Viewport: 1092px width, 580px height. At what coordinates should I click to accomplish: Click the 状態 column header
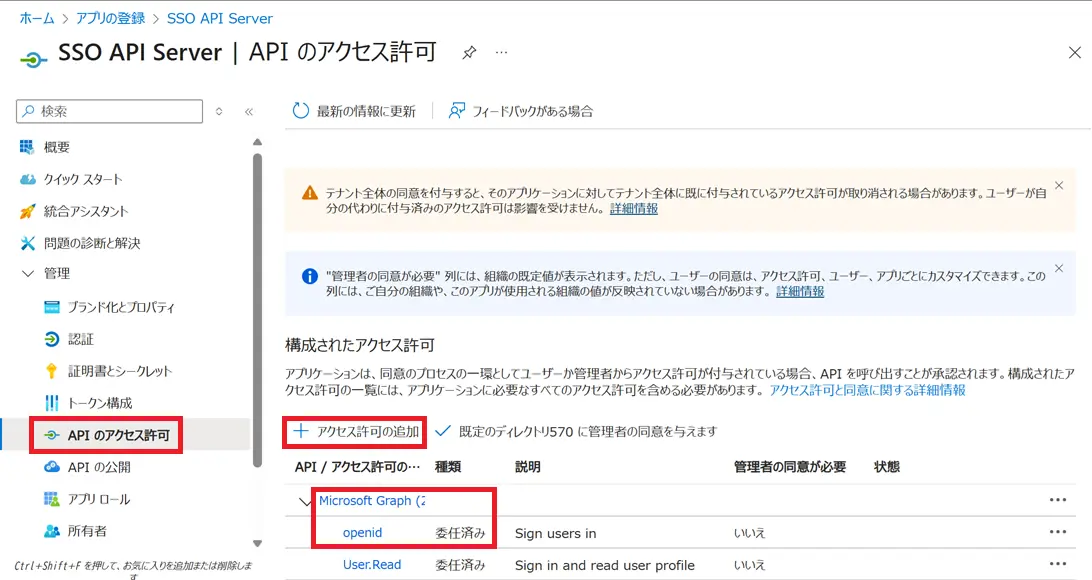point(887,467)
